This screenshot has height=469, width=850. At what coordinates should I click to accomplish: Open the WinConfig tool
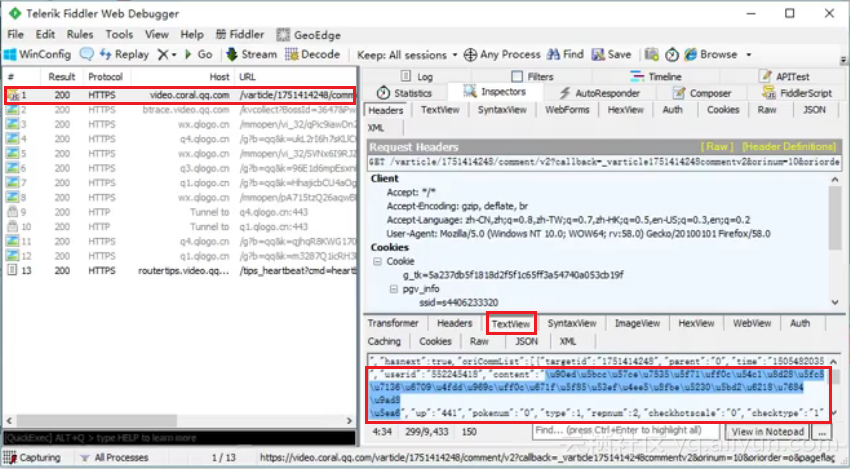coord(37,54)
